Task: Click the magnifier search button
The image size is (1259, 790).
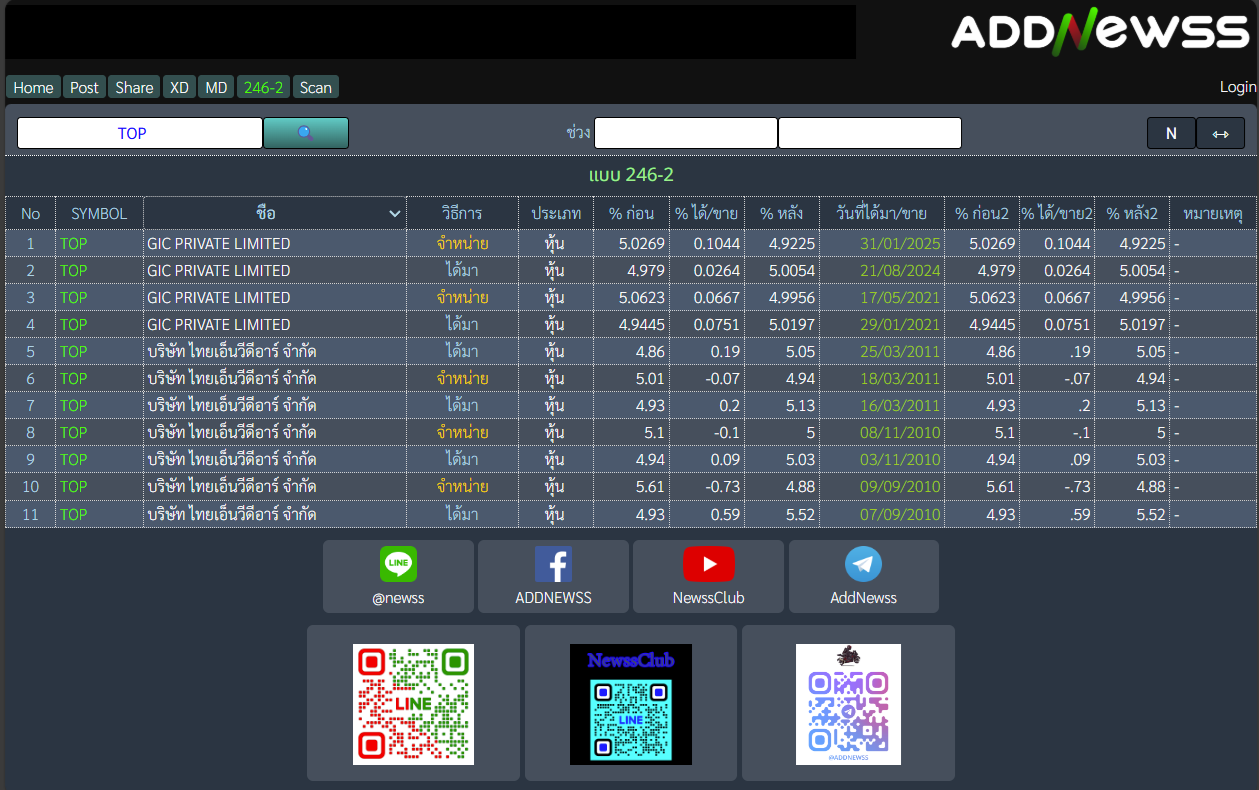Action: click(x=306, y=133)
